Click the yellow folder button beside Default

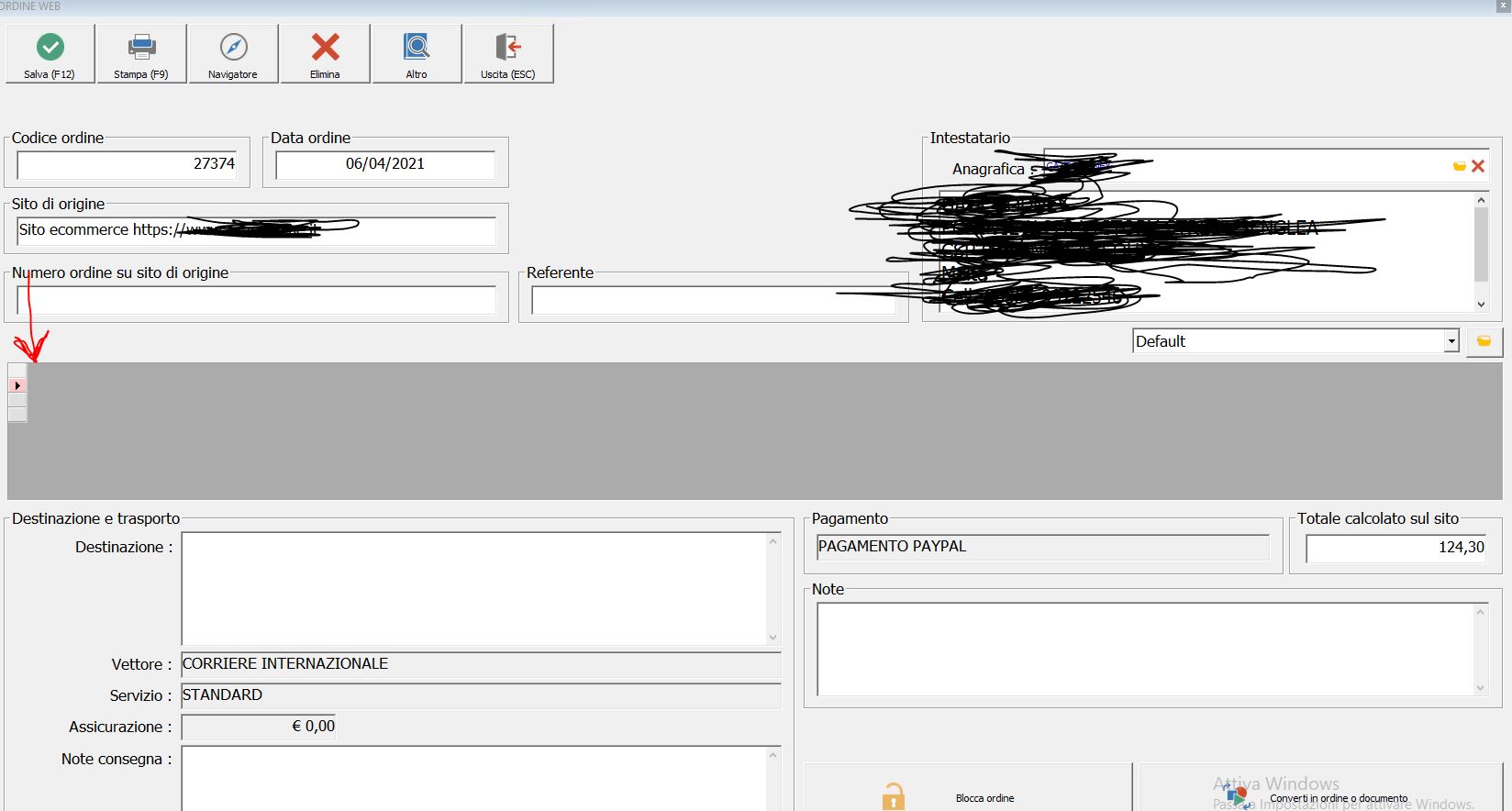1484,341
